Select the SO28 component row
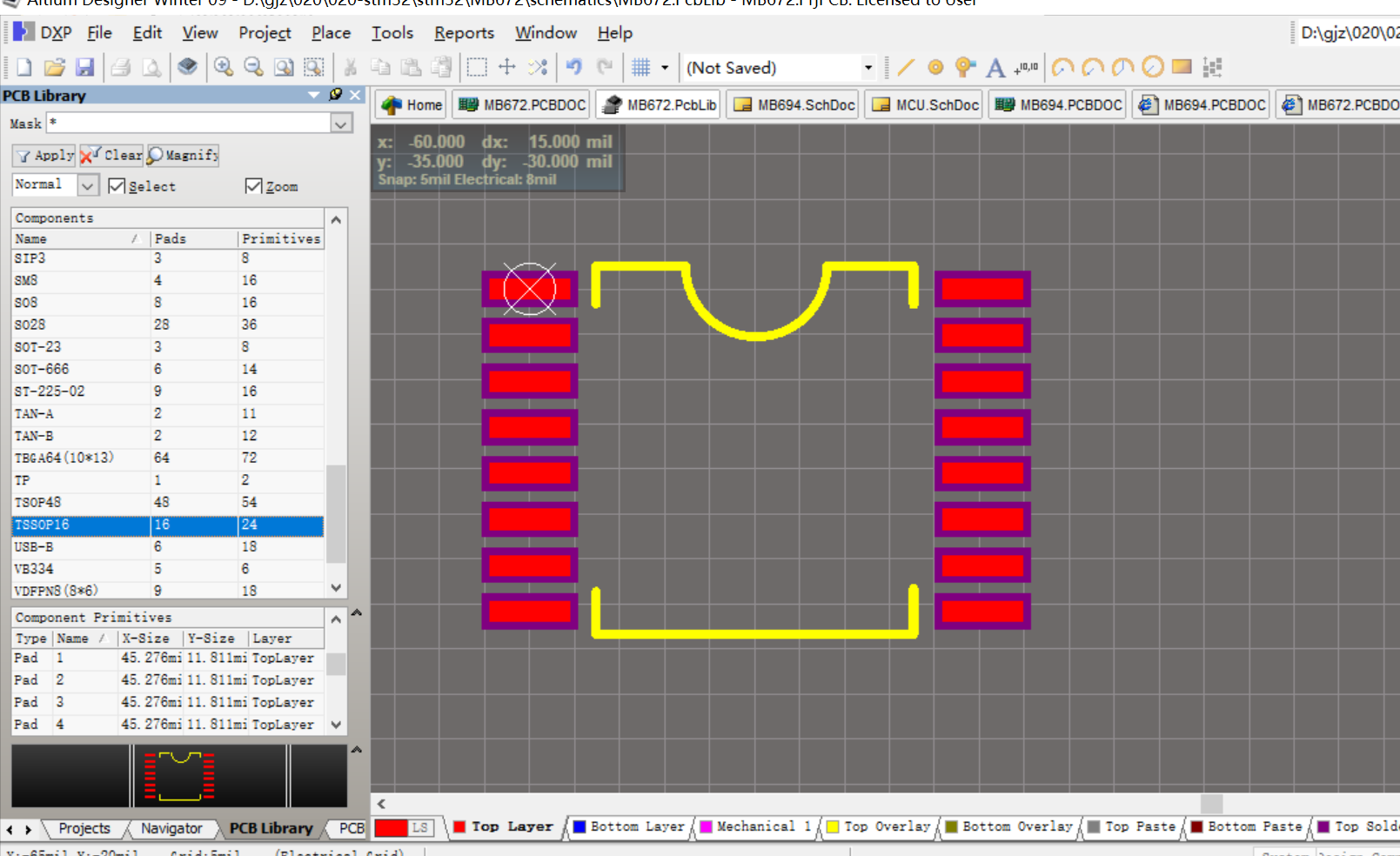Screen dimensions: 1400x856 pyautogui.click(x=168, y=324)
